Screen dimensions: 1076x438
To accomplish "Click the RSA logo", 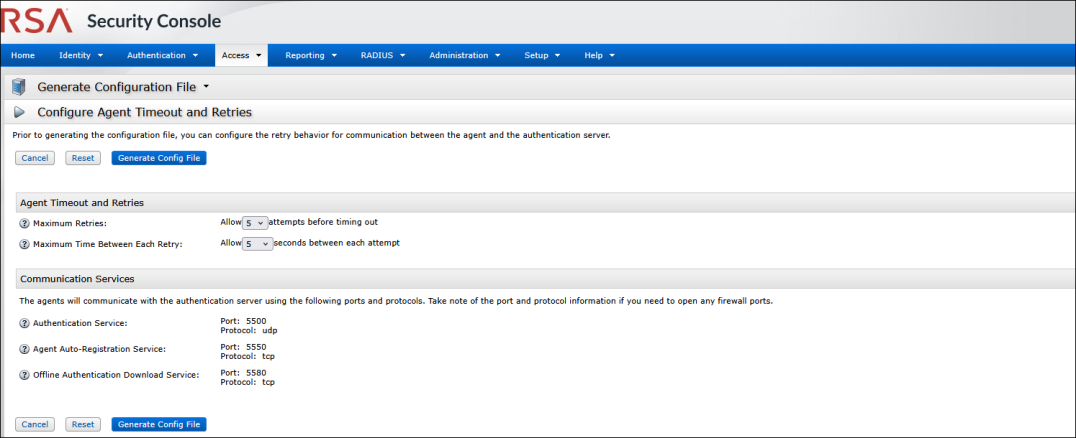I will point(36,21).
